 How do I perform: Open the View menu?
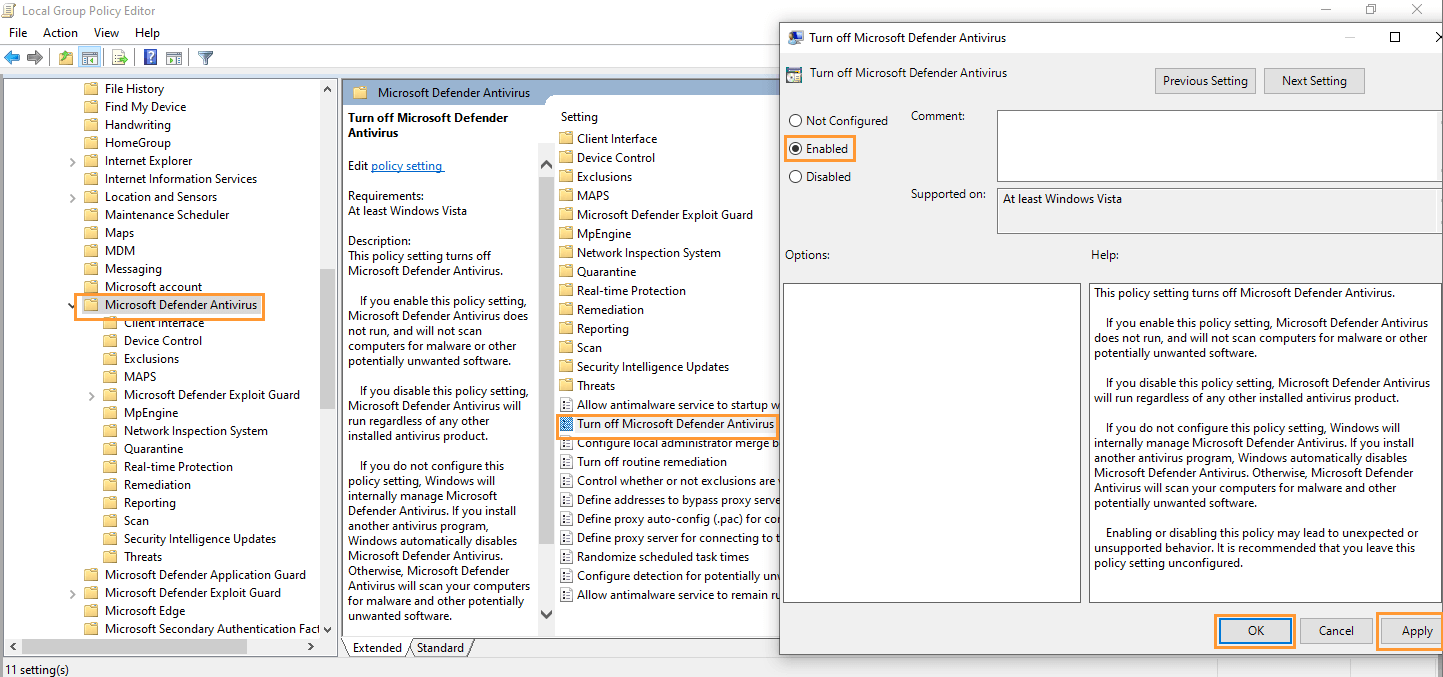point(106,33)
